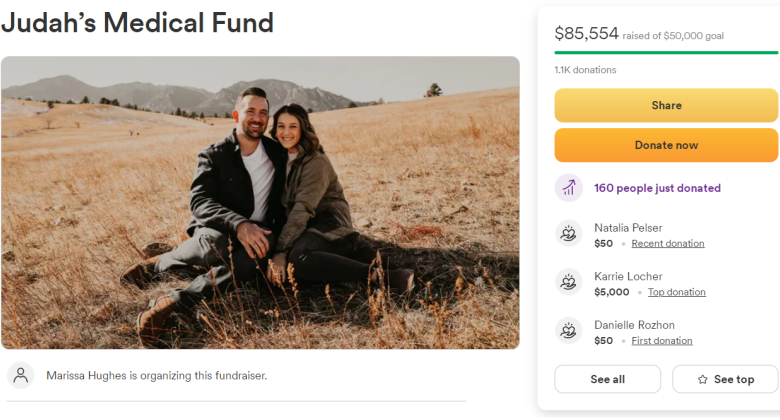Viewport: 780px width, 420px height.
Task: Share this fundraiser
Action: pos(666,105)
